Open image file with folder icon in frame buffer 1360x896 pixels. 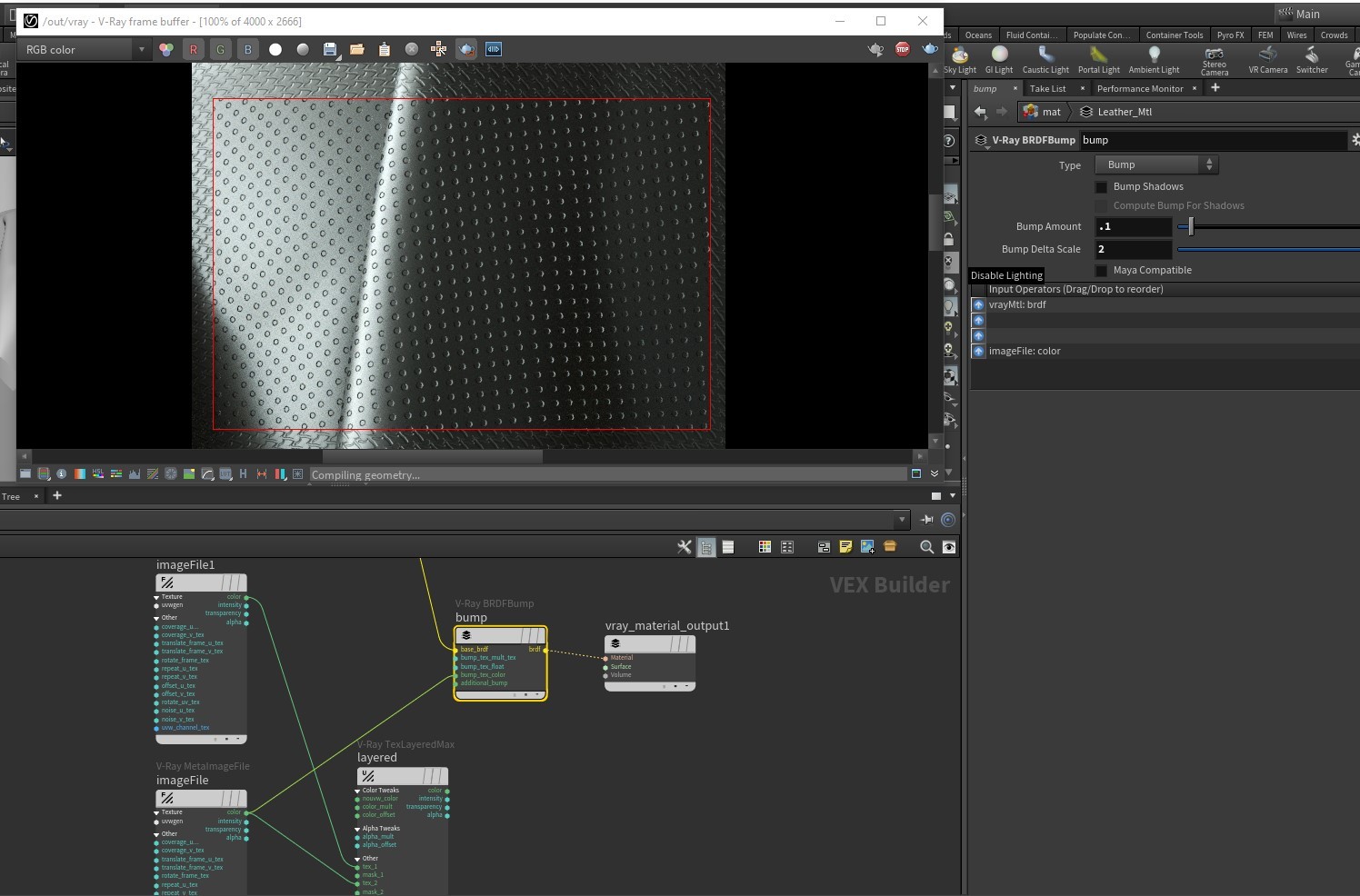point(357,50)
